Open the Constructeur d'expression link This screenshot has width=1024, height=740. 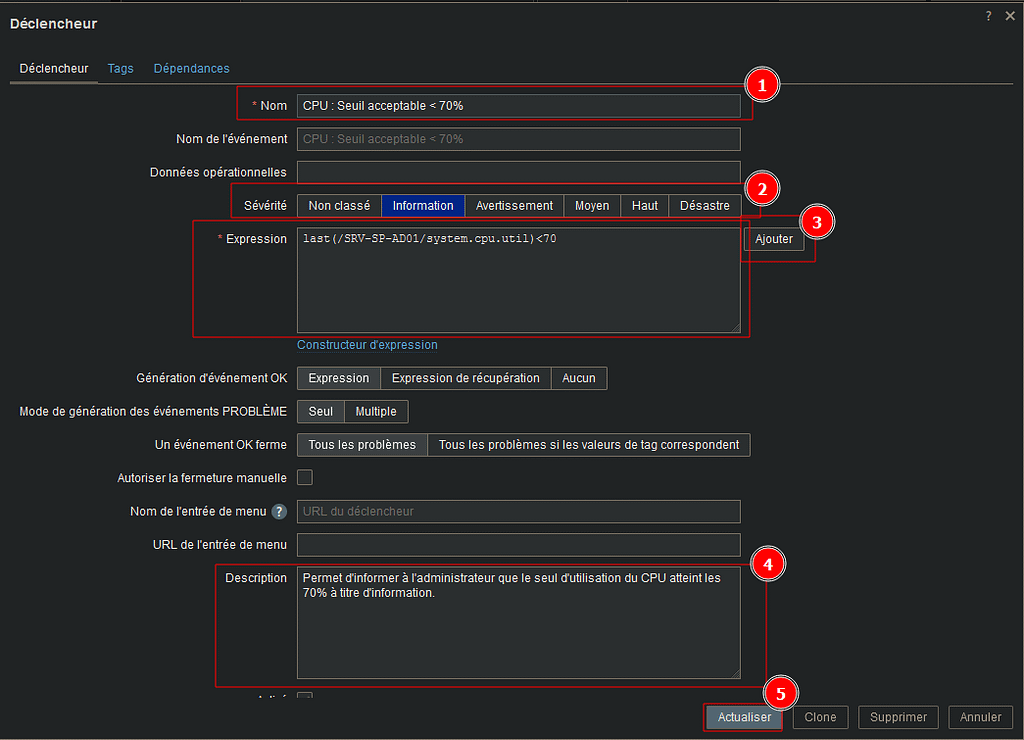tap(367, 345)
